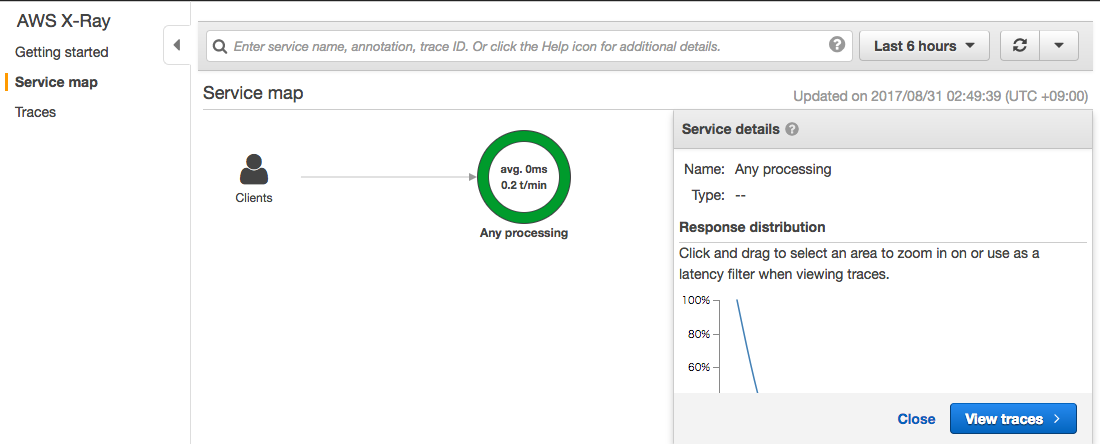Viewport: 1100px width, 444px height.
Task: Click the Service details help icon
Action: (792, 130)
